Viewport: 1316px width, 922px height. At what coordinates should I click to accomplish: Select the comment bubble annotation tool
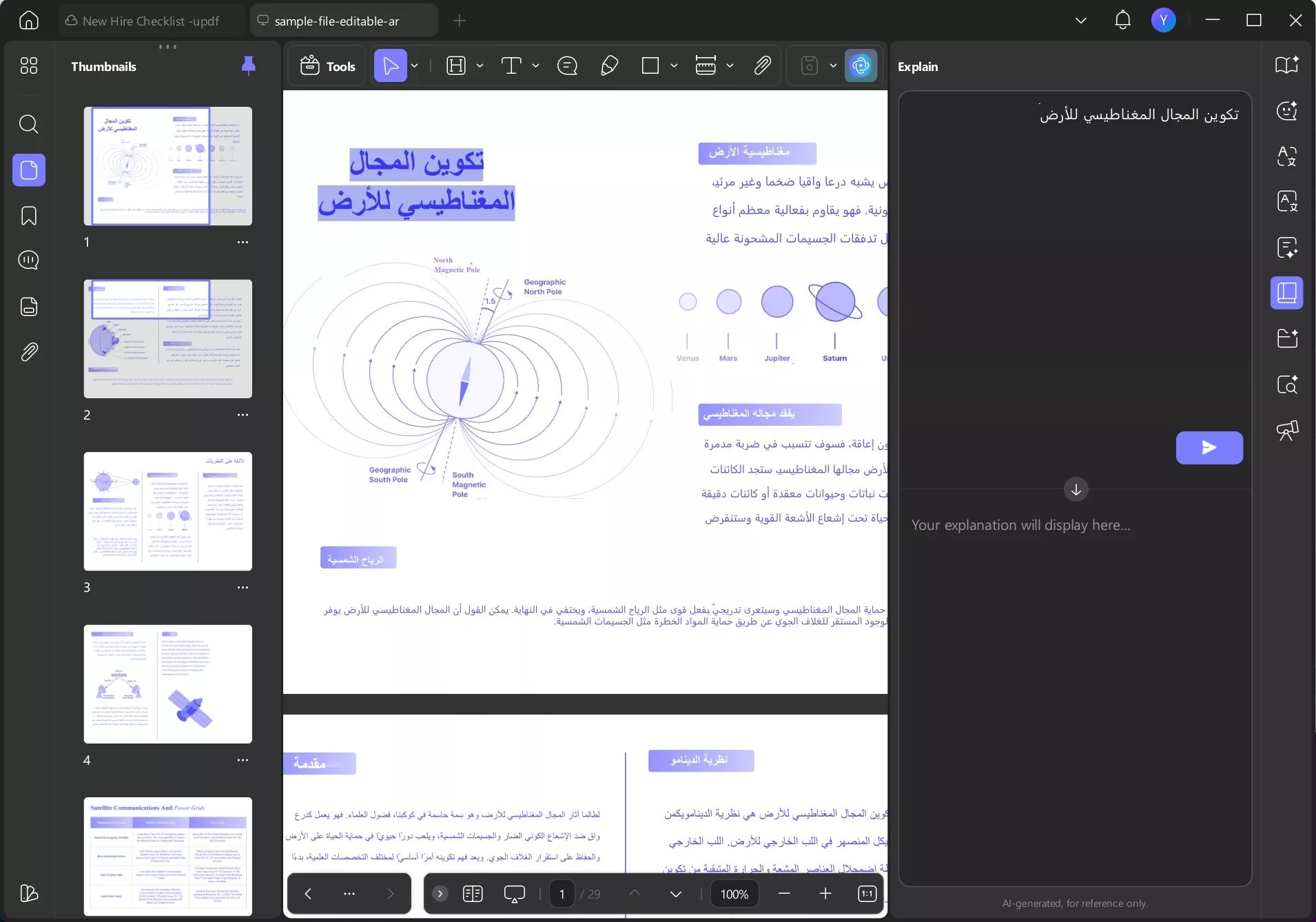(x=567, y=66)
